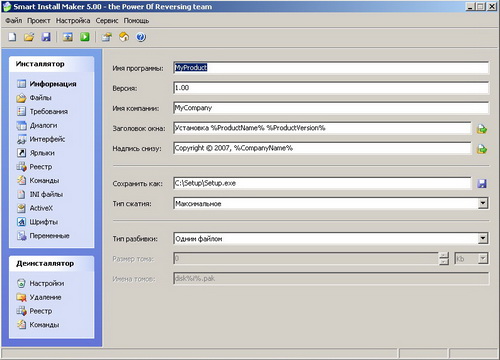Screen dimensions: 500x360
Task: Open the ActiveX section icon
Action: (21, 208)
